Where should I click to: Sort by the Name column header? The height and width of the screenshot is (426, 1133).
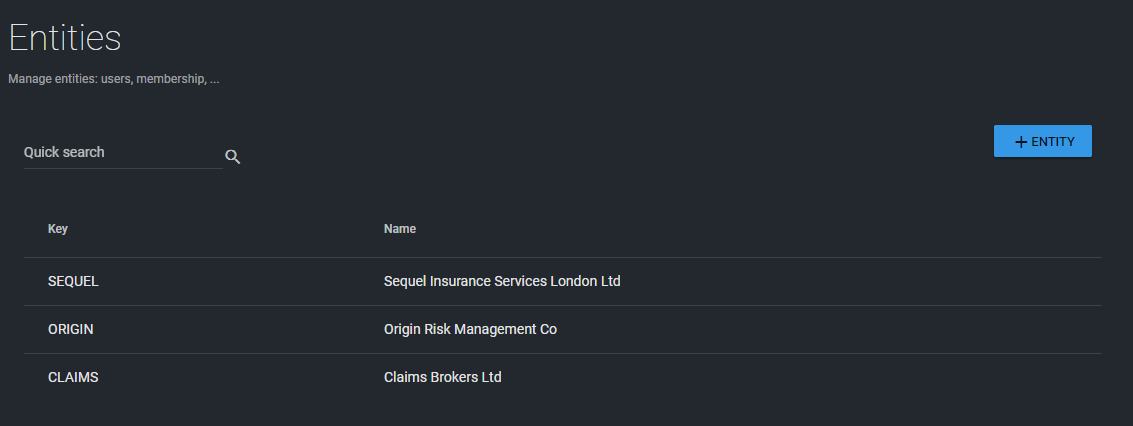(400, 229)
